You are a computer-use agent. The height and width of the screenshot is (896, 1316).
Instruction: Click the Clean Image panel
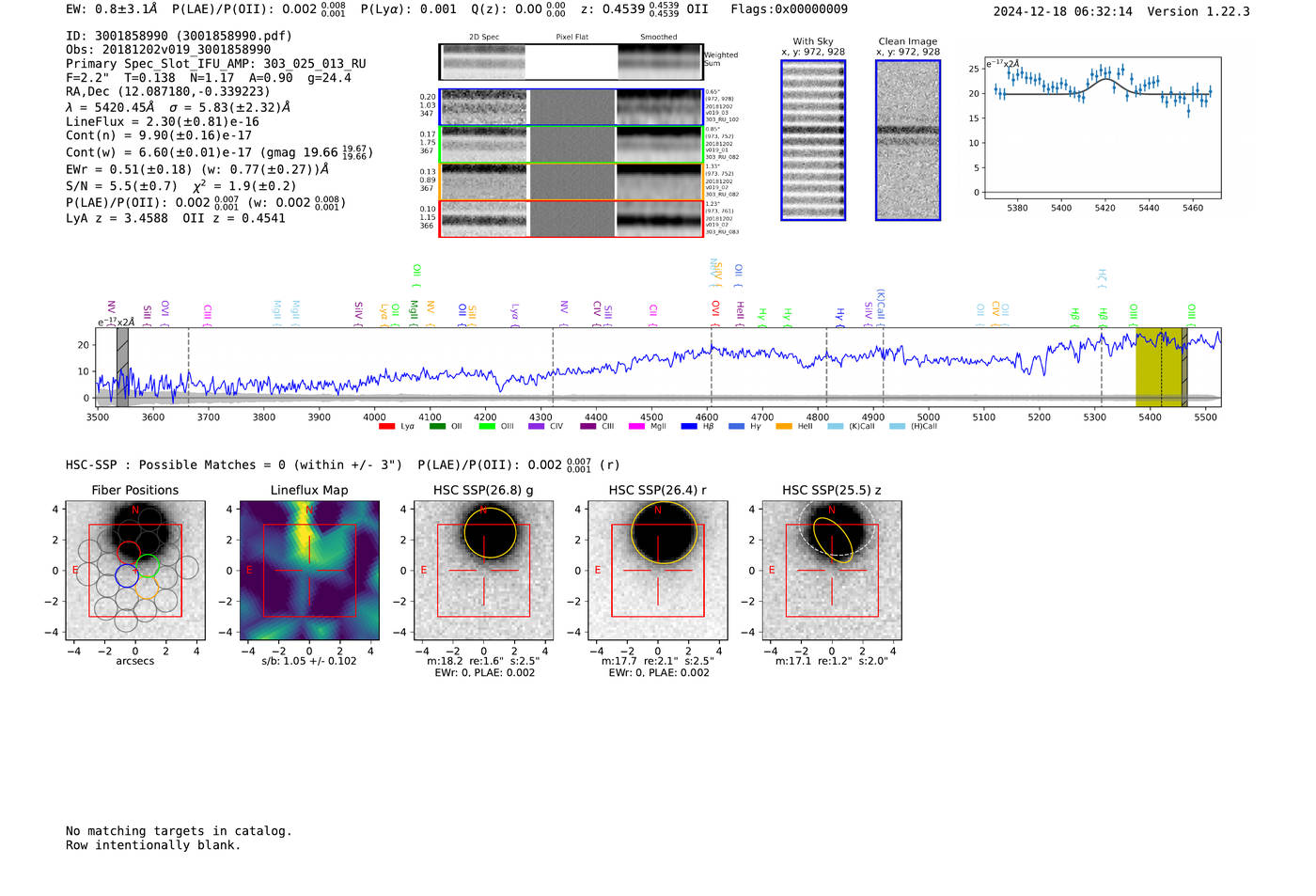tap(908, 140)
